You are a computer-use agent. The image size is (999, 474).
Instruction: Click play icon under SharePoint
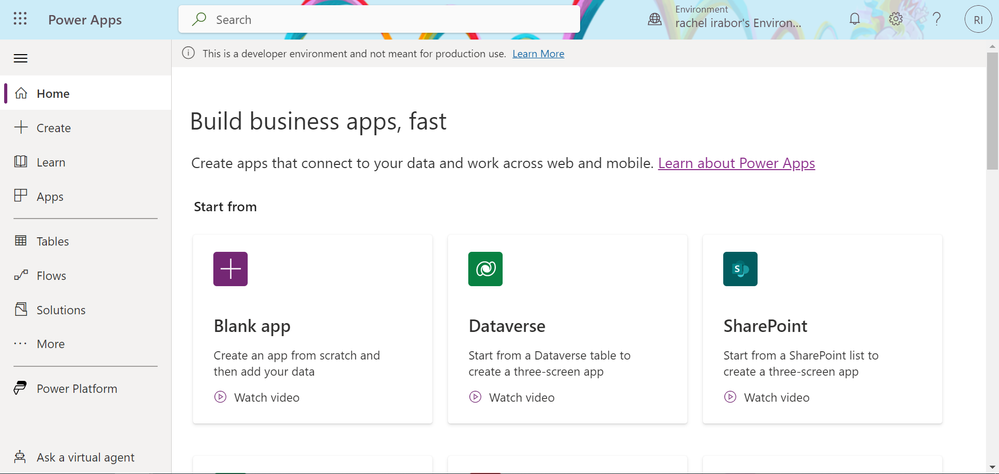[729, 397]
